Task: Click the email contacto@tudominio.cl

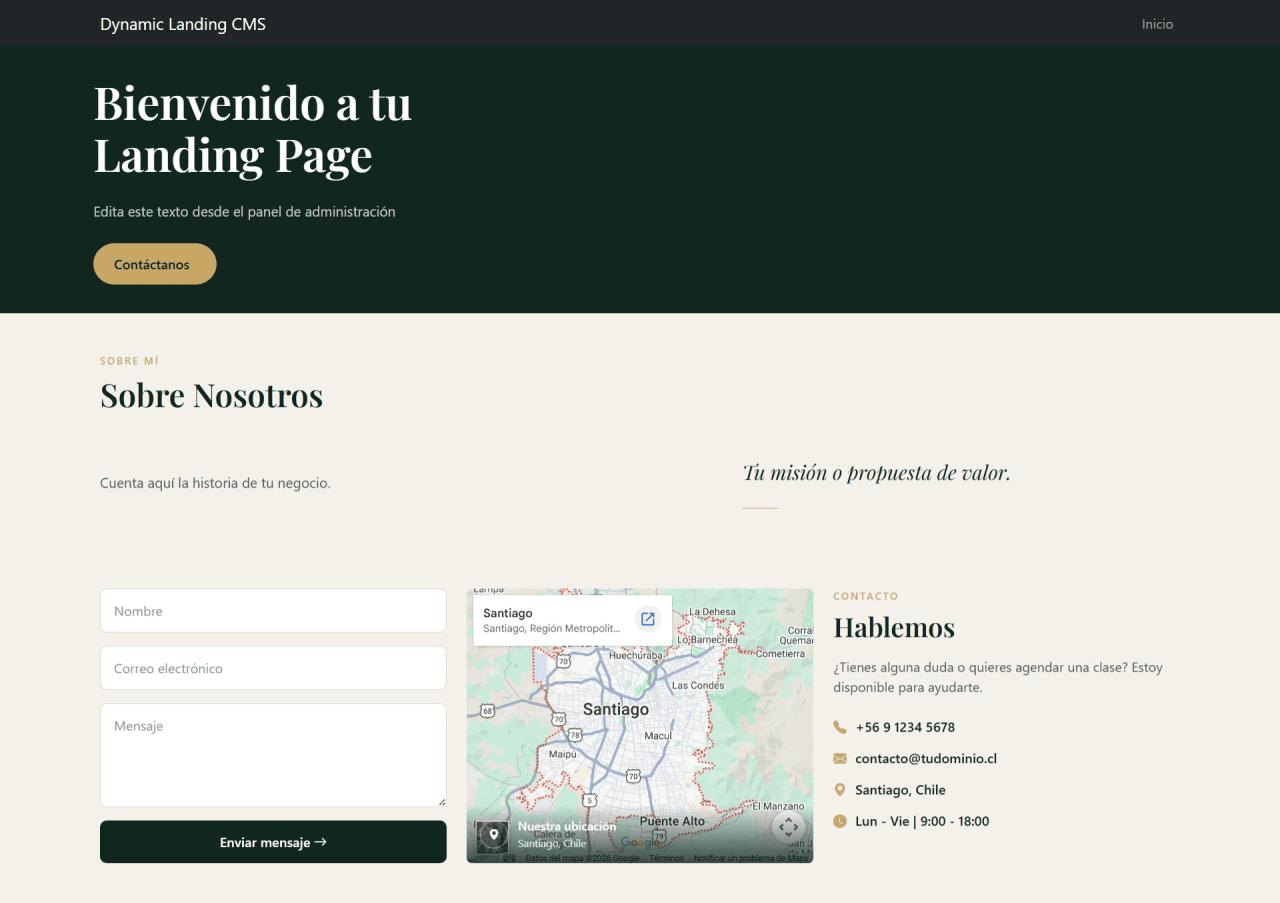Action: click(926, 759)
